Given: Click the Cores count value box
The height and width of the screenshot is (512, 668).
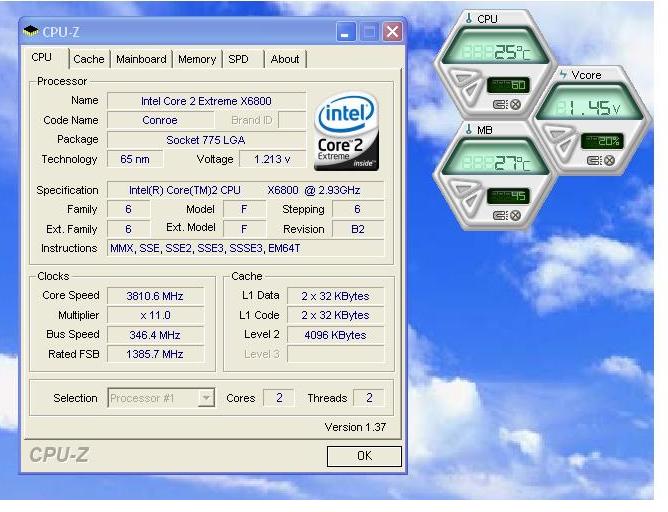Looking at the screenshot, I should tap(279, 398).
